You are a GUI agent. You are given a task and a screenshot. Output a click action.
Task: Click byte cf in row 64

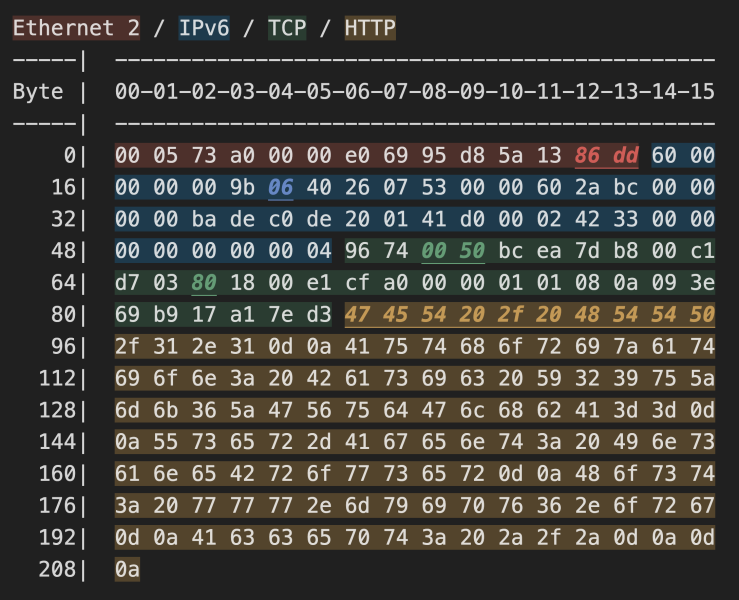(x=357, y=283)
